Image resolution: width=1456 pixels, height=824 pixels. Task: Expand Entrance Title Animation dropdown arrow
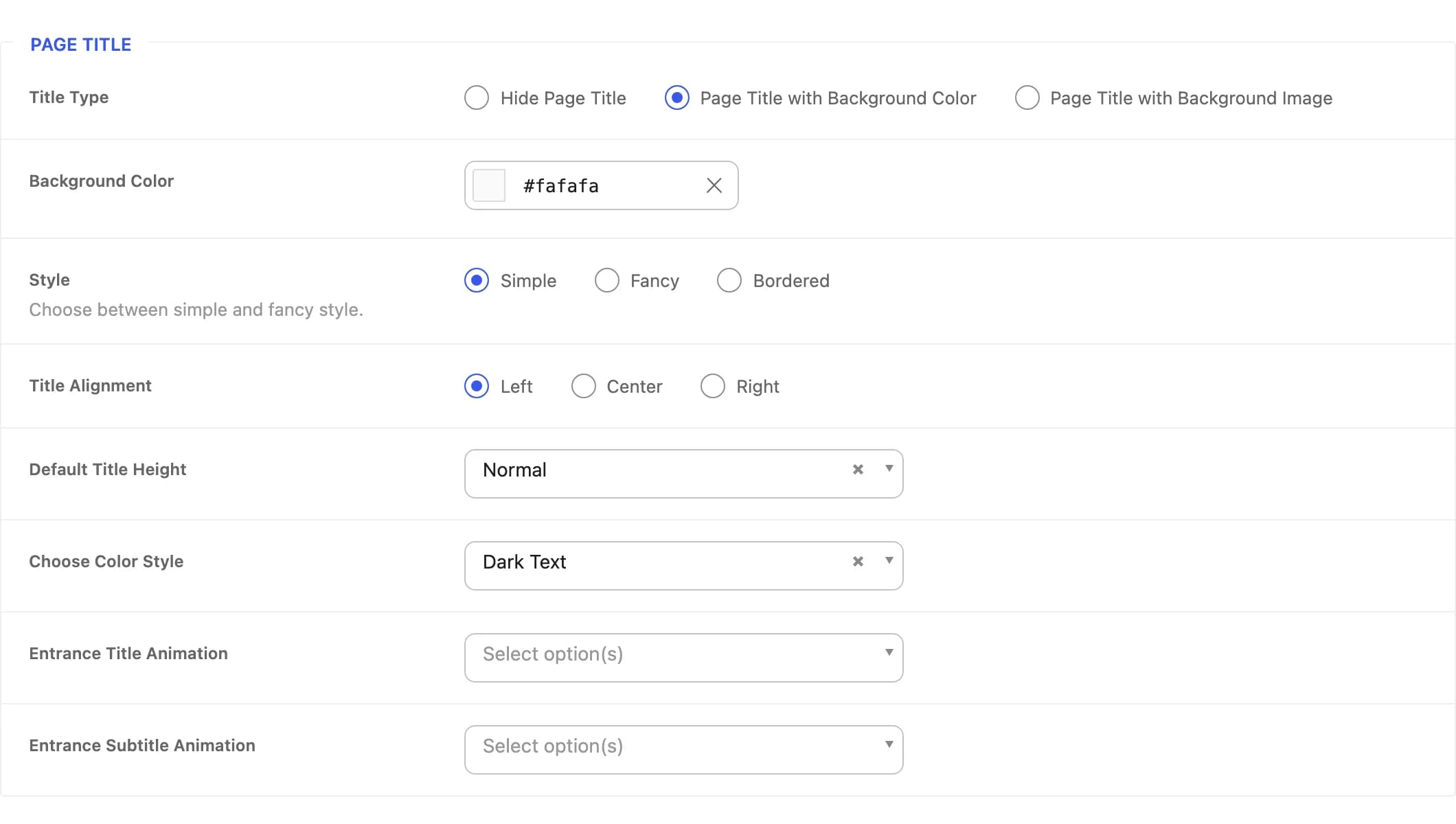(x=889, y=652)
